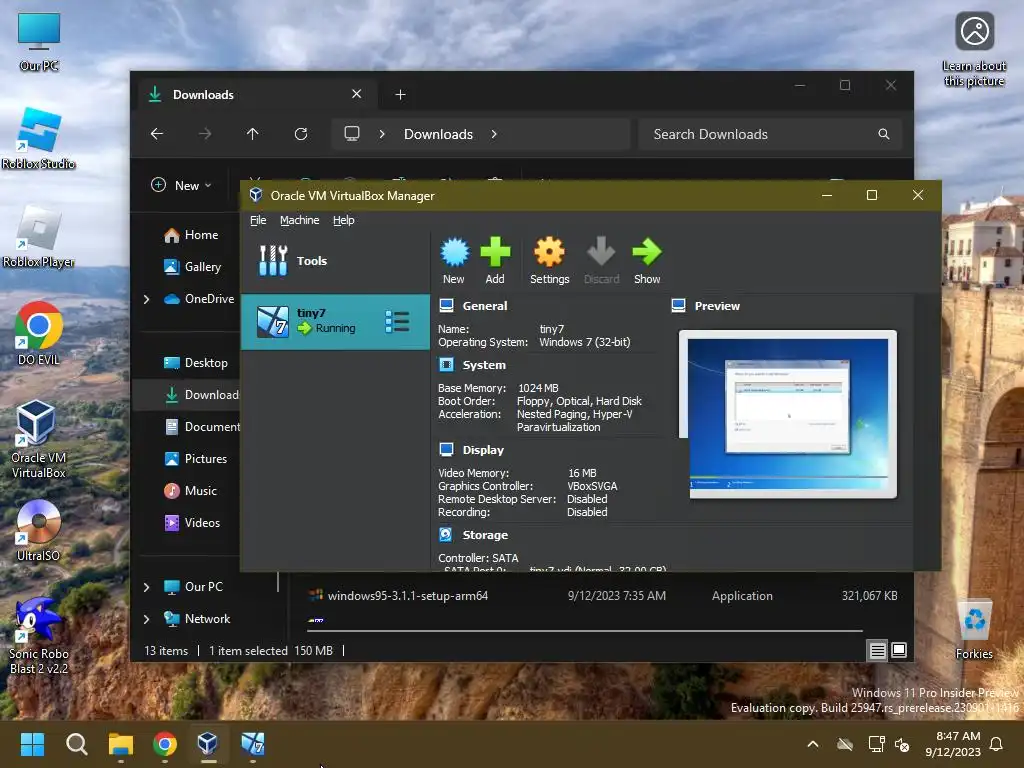This screenshot has width=1024, height=768.
Task: Select Network in Explorer sidebar
Action: [197, 618]
